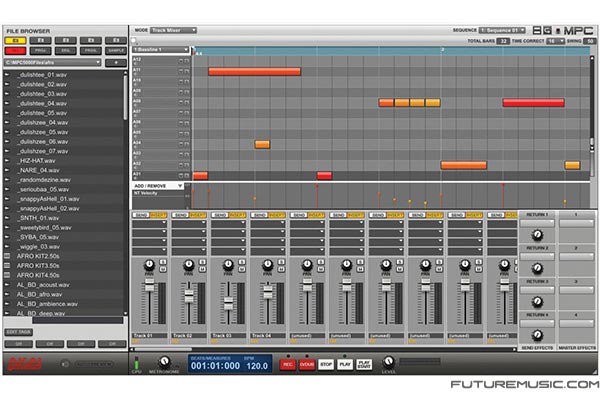Select the long red note on pad A11

(x=254, y=71)
